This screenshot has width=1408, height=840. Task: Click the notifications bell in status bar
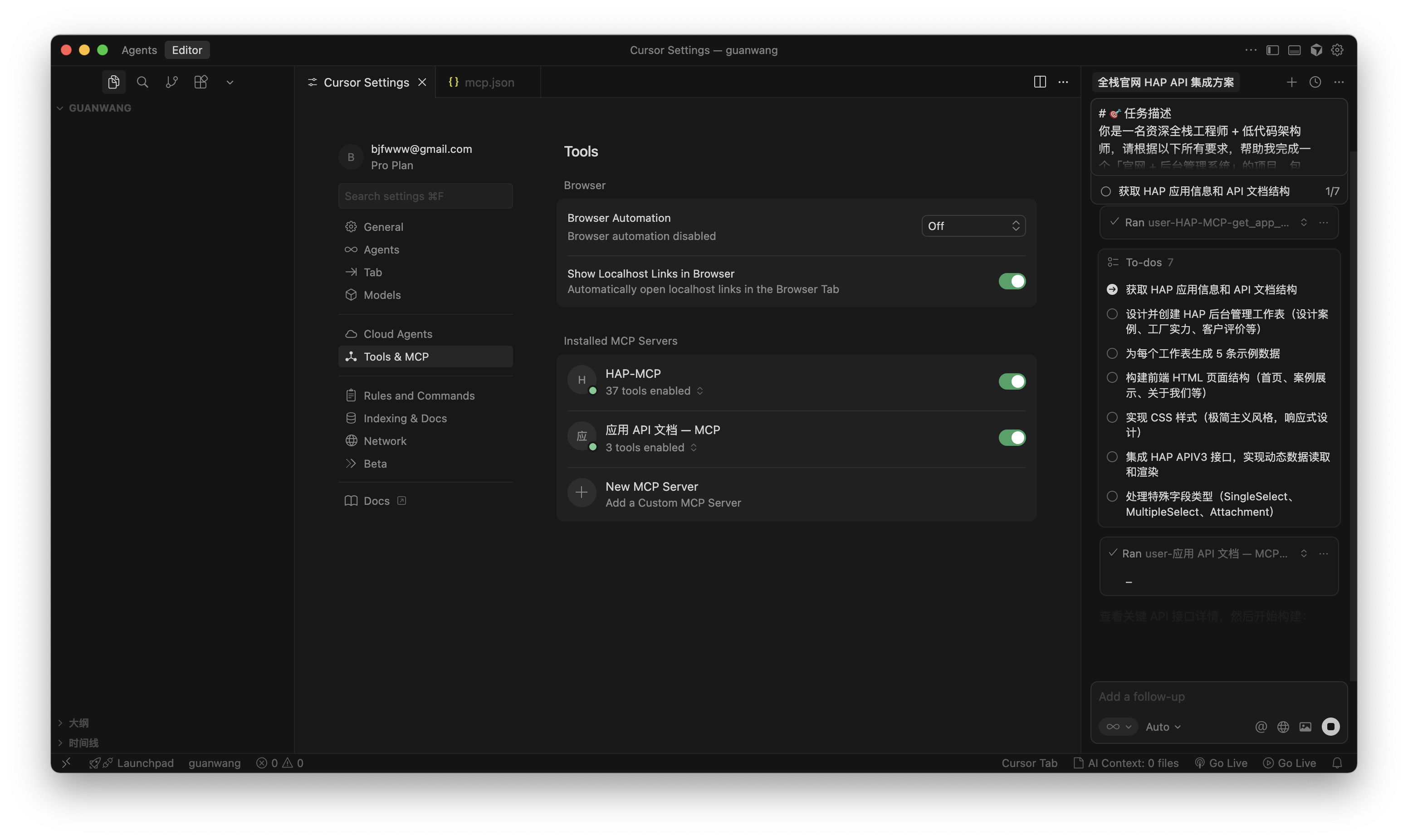coord(1337,763)
